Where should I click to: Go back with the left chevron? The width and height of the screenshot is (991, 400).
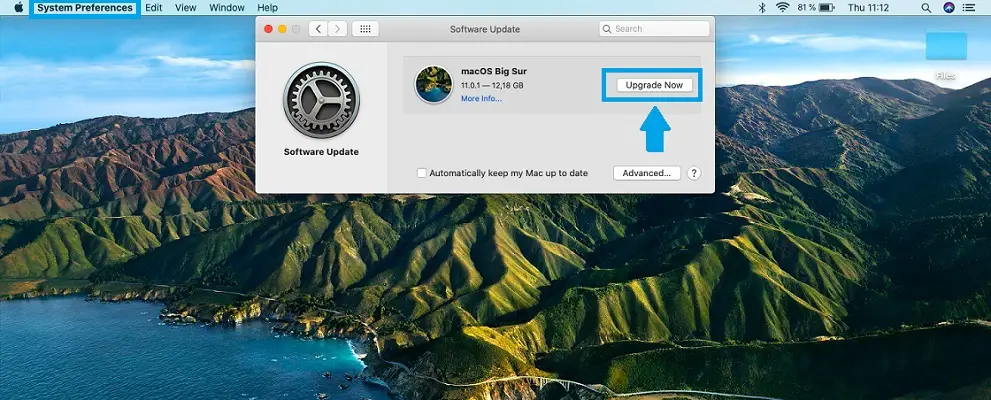point(318,29)
